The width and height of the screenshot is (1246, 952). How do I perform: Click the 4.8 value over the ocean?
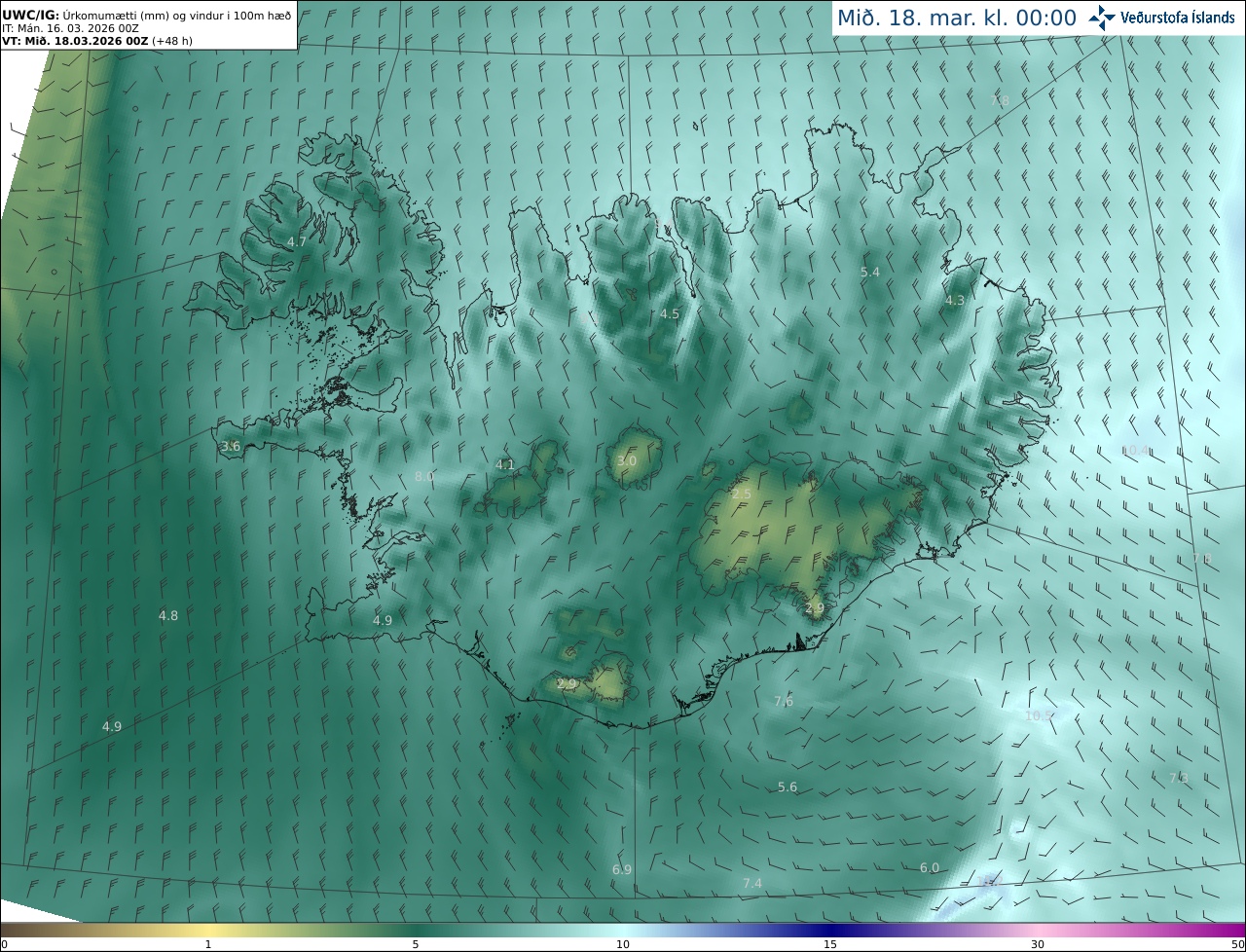(x=168, y=615)
